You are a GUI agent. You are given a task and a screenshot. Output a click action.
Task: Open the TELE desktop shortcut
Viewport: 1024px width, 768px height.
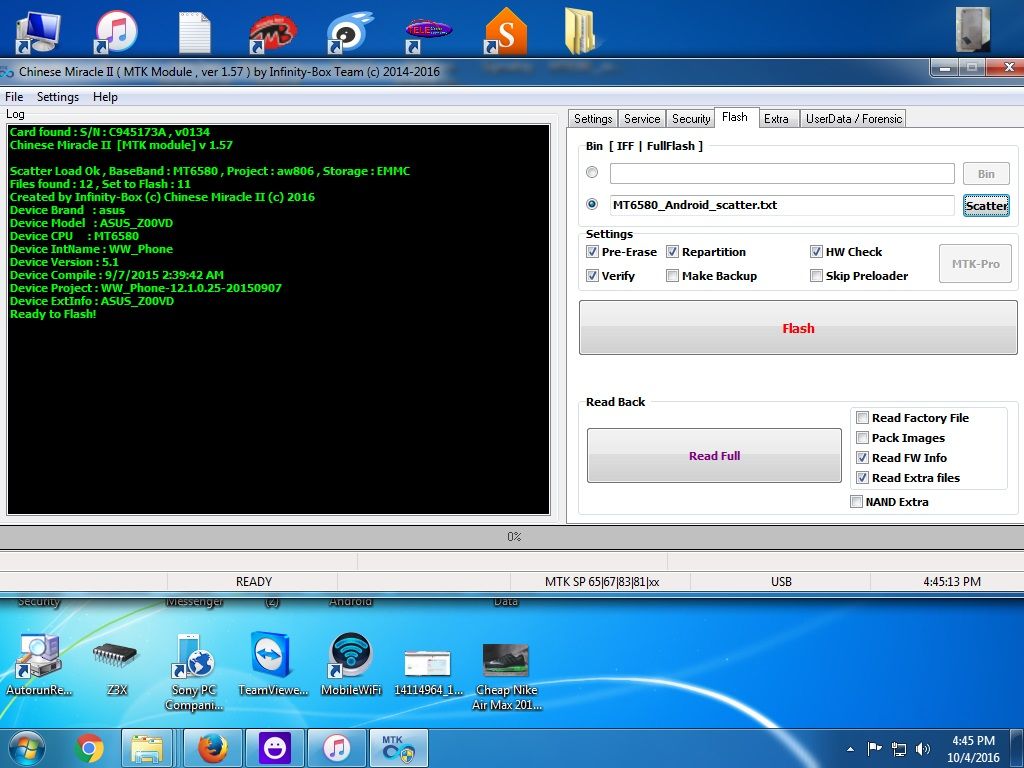pyautogui.click(x=428, y=34)
